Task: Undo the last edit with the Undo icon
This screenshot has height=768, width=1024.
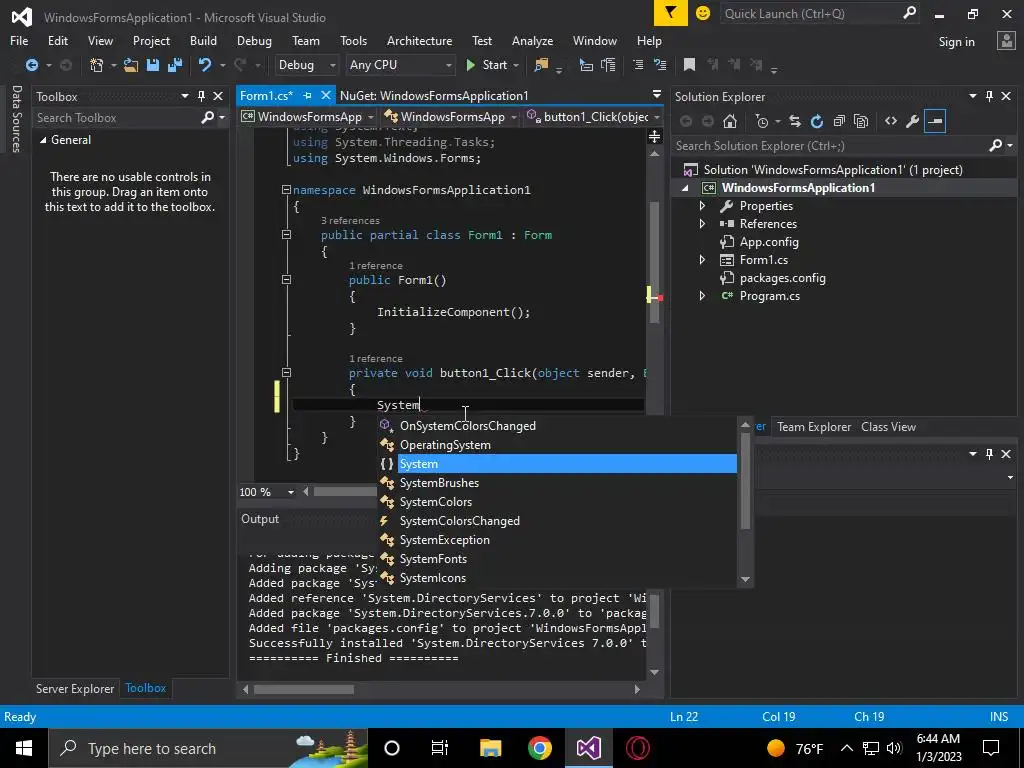Action: pyautogui.click(x=205, y=65)
